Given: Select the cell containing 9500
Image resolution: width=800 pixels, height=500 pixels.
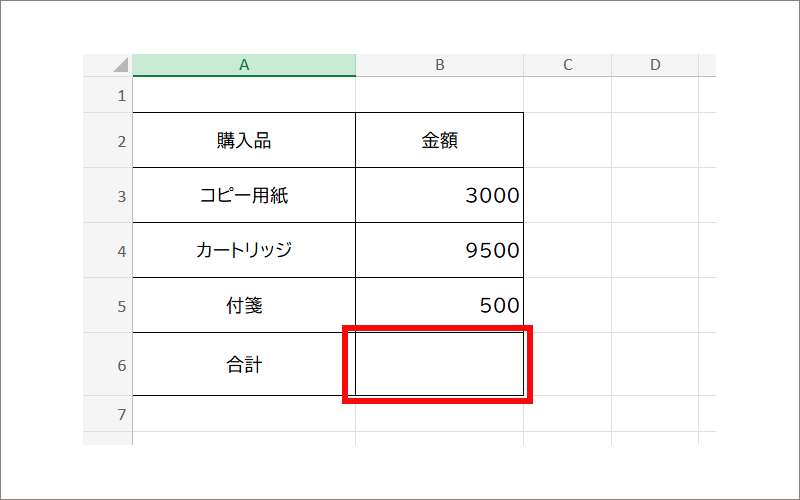Looking at the screenshot, I should pos(439,251).
